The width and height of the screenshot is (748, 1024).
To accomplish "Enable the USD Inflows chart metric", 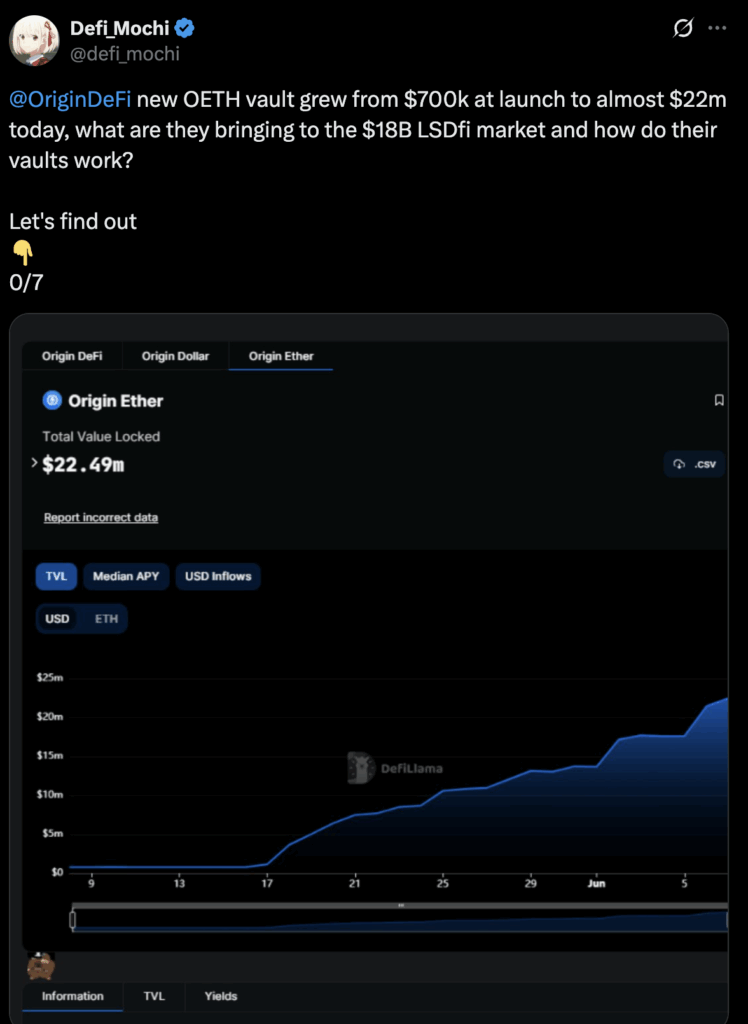I will tap(218, 576).
